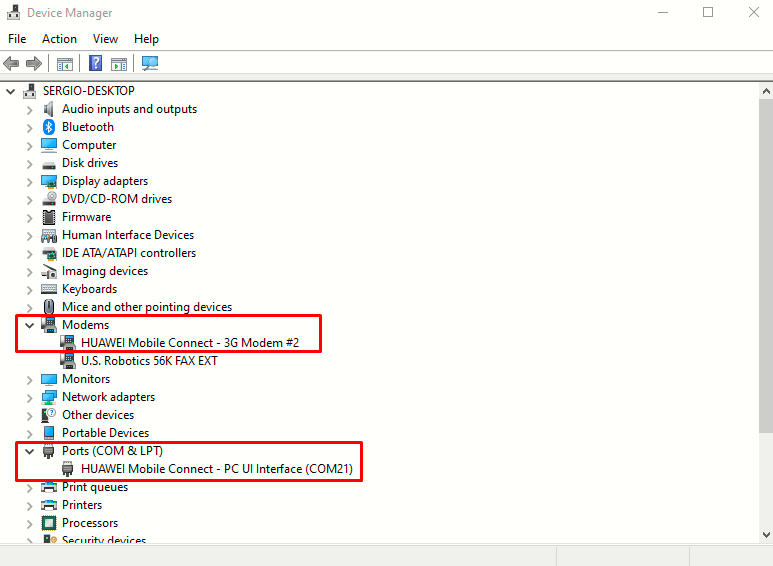Click scan for hardware changes monitor icon

[x=150, y=63]
